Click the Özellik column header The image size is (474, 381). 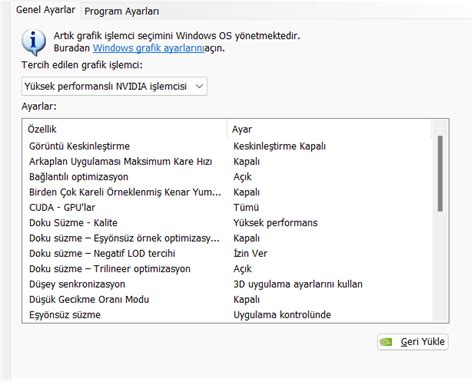125,129
